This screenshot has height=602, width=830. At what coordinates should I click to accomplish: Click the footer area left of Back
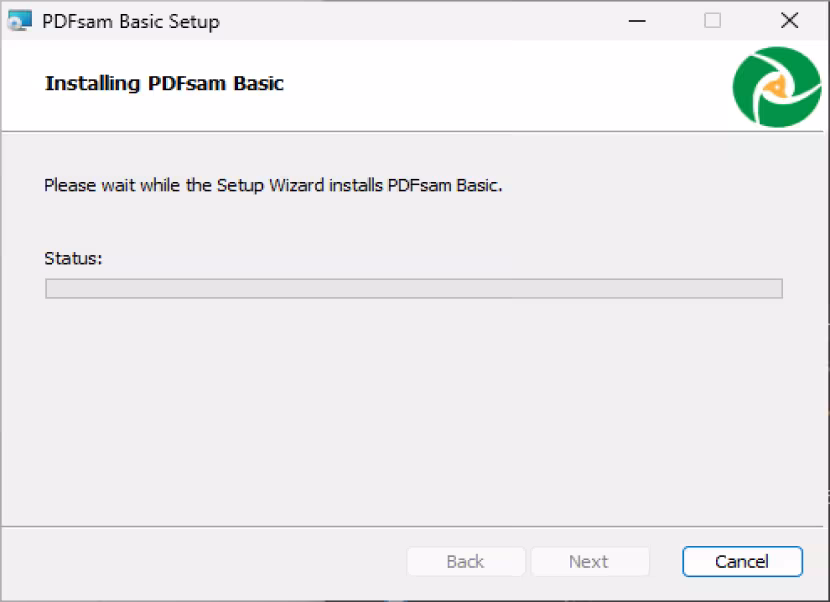coord(204,562)
